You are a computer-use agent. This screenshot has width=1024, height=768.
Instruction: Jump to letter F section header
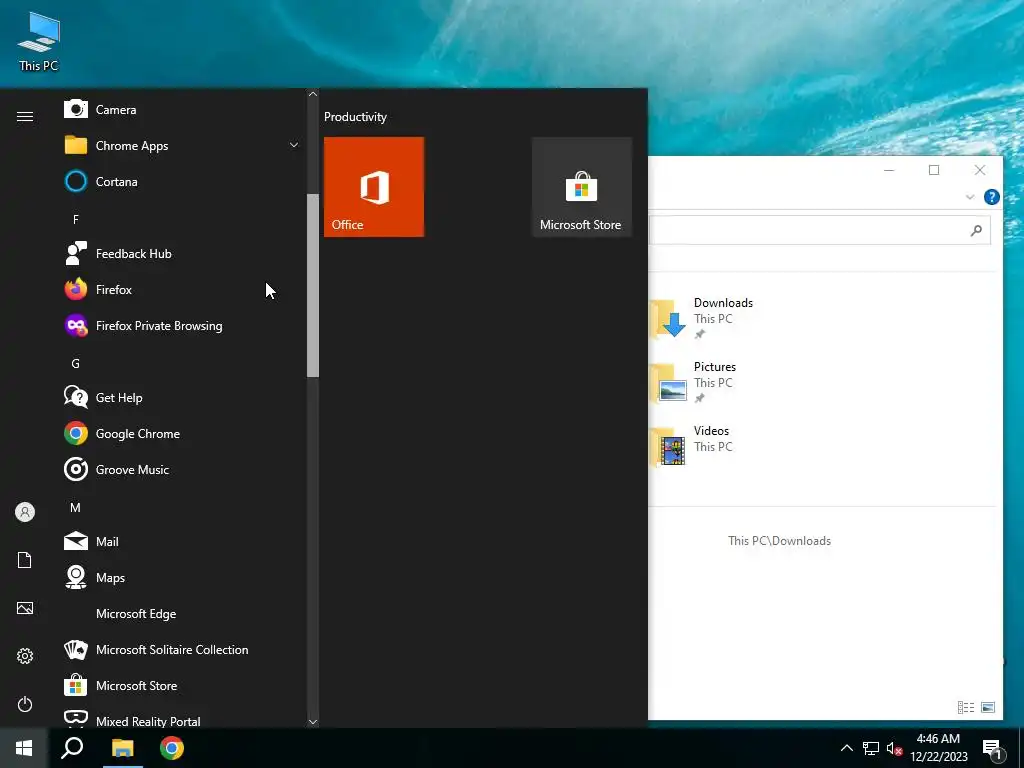pos(76,219)
